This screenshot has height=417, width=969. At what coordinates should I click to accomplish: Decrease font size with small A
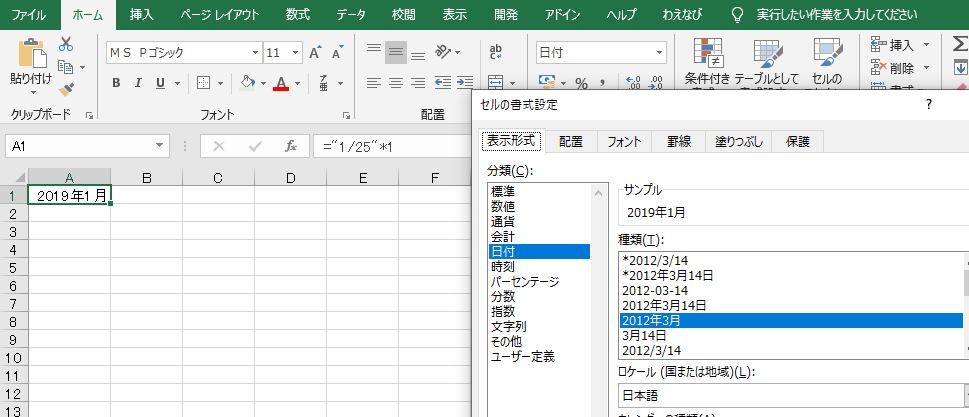pyautogui.click(x=337, y=53)
